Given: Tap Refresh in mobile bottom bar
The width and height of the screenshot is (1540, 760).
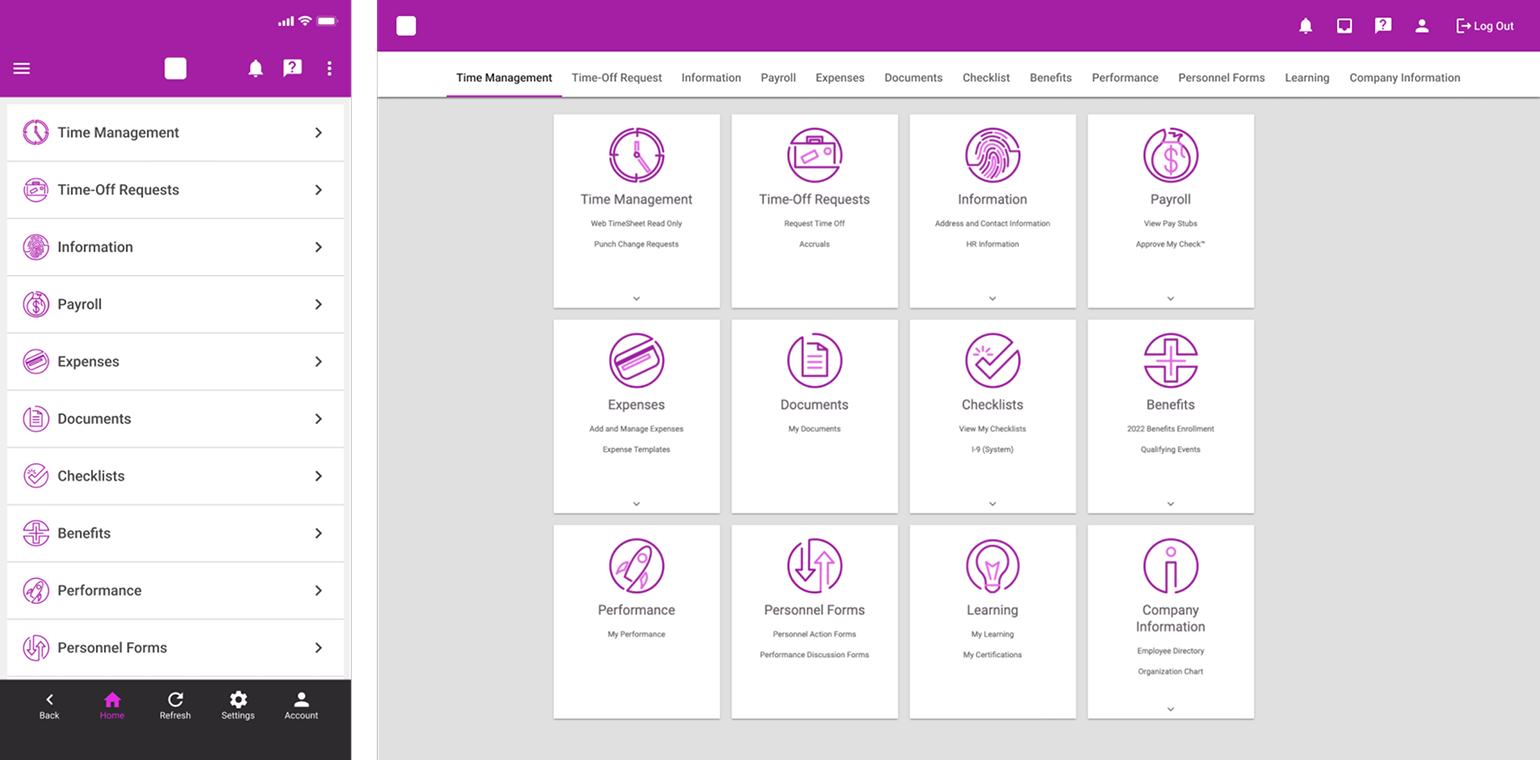Looking at the screenshot, I should [175, 706].
